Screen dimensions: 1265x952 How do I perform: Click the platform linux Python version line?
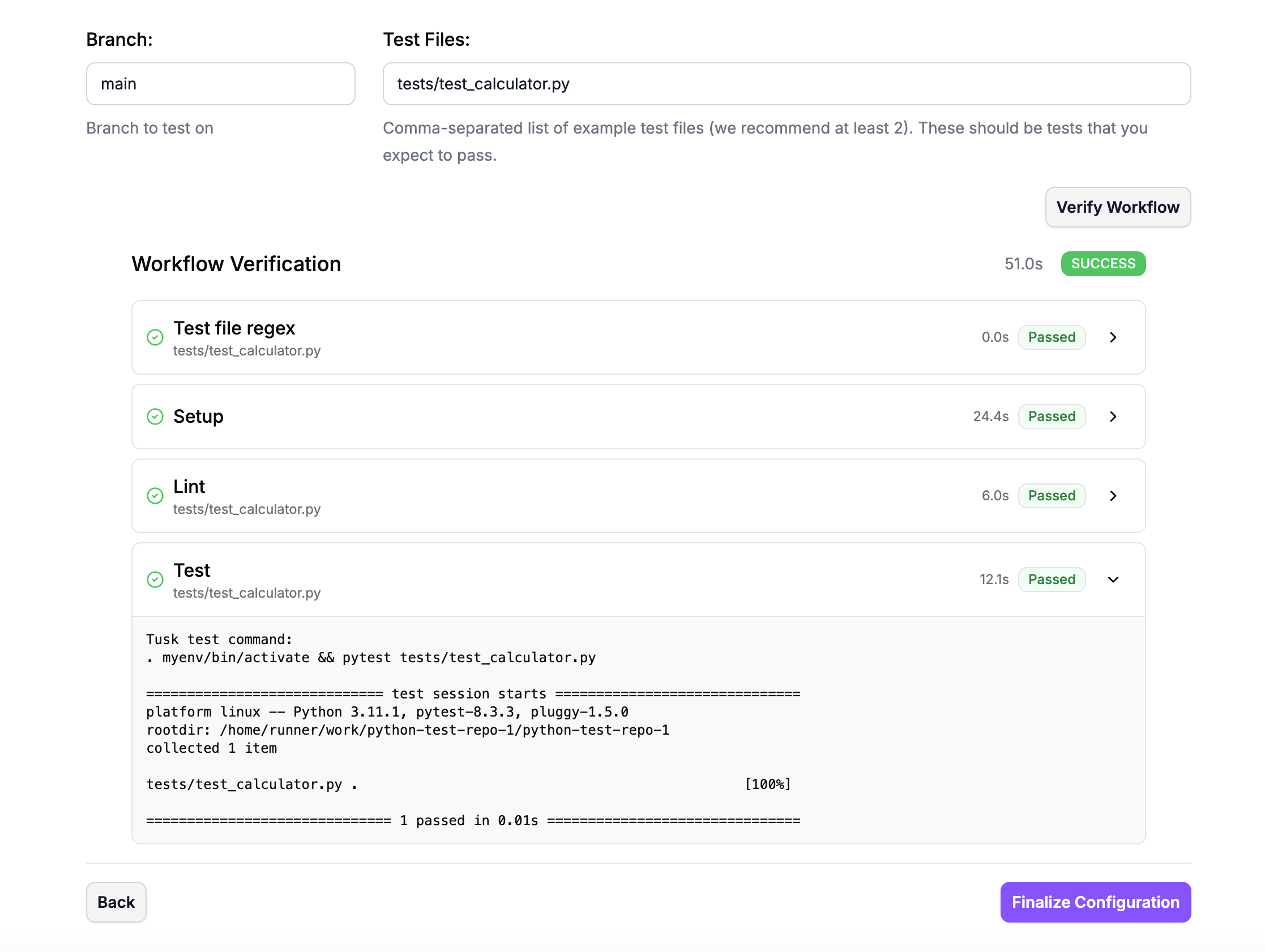coord(387,712)
